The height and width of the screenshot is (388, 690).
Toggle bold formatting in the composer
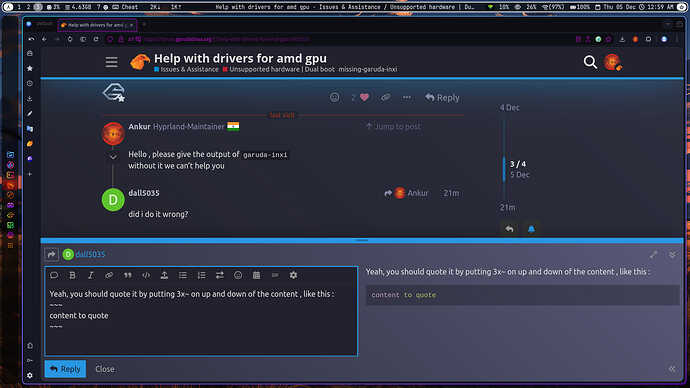[x=72, y=275]
